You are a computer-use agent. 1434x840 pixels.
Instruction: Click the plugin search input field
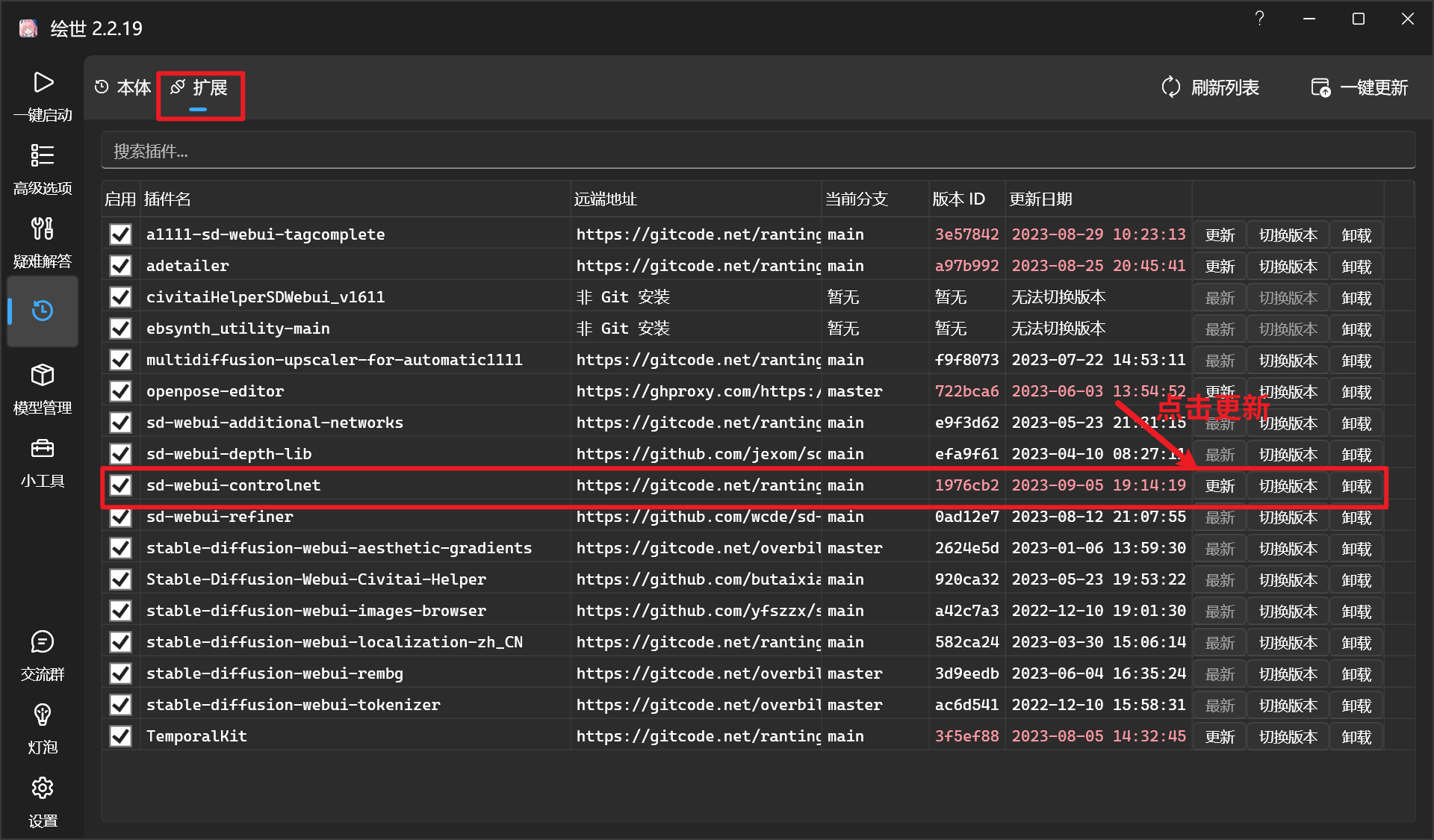point(757,152)
